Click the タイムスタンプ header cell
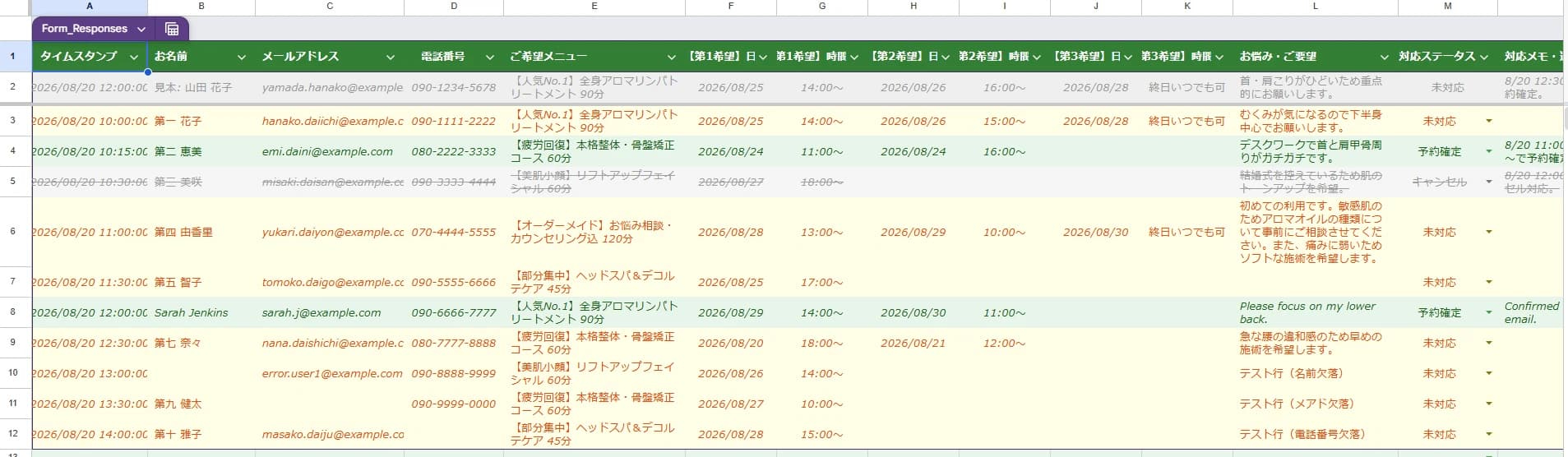The width and height of the screenshot is (1568, 457). pyautogui.click(x=90, y=57)
